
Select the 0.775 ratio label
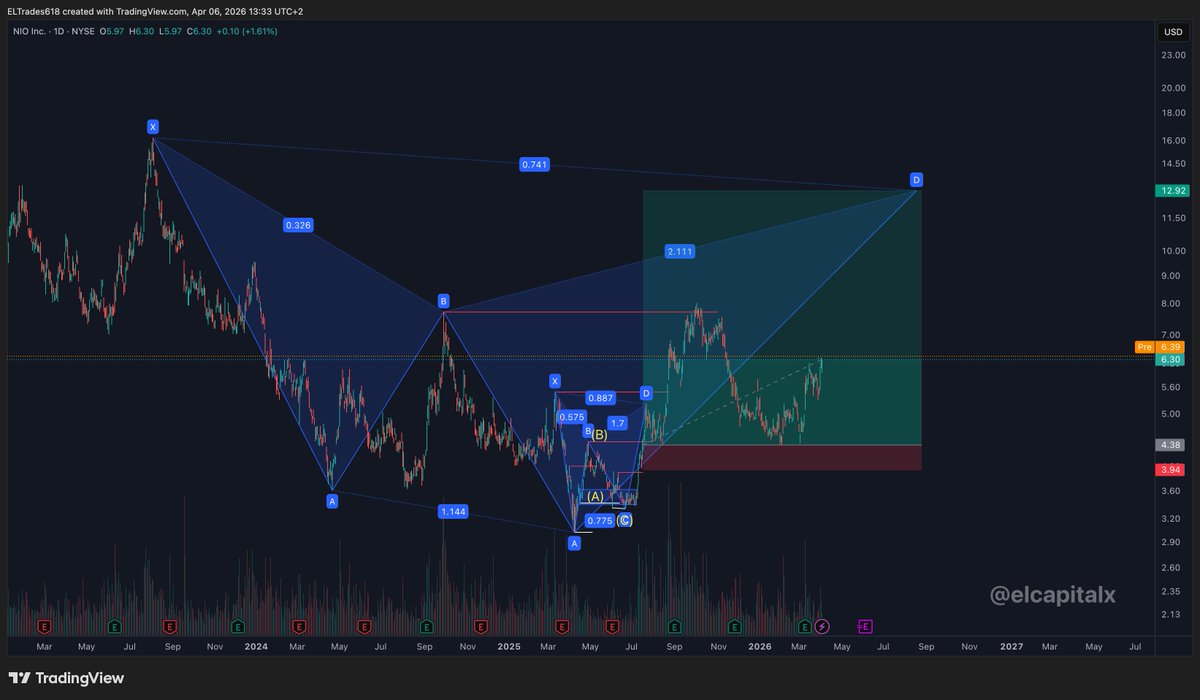pos(600,520)
